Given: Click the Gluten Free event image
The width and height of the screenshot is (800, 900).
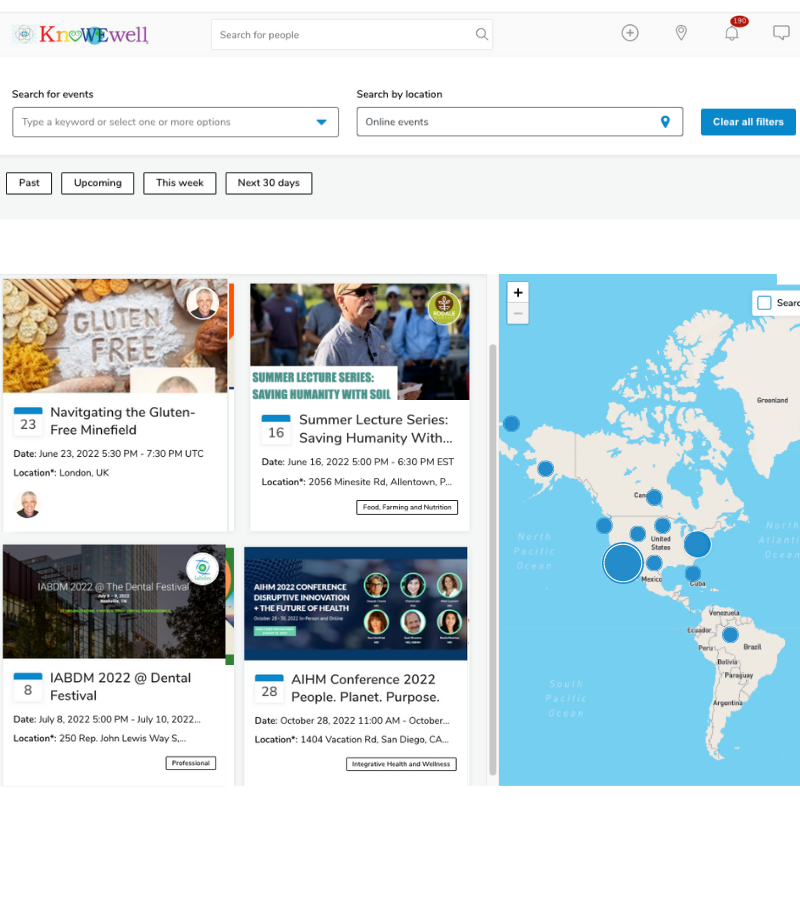Looking at the screenshot, I should coord(115,336).
